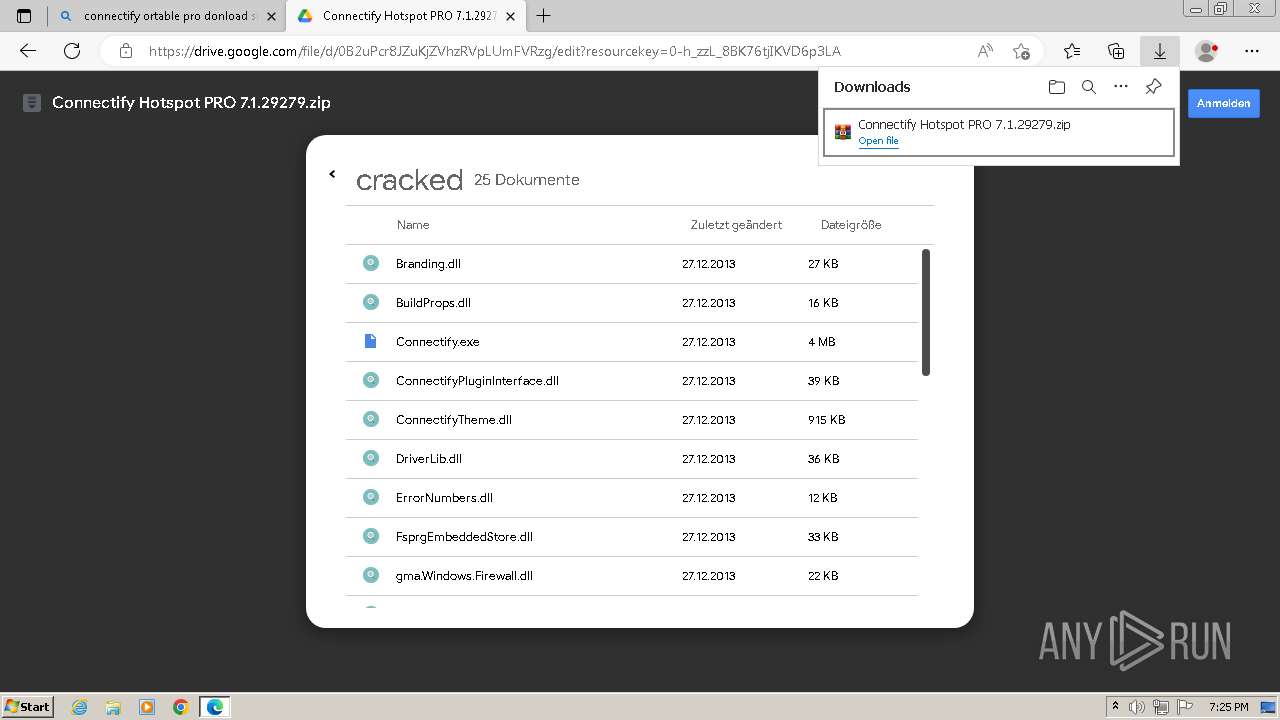Click the 915 KB size of ConnectifyTheme.dll
The image size is (1280, 720).
[827, 420]
